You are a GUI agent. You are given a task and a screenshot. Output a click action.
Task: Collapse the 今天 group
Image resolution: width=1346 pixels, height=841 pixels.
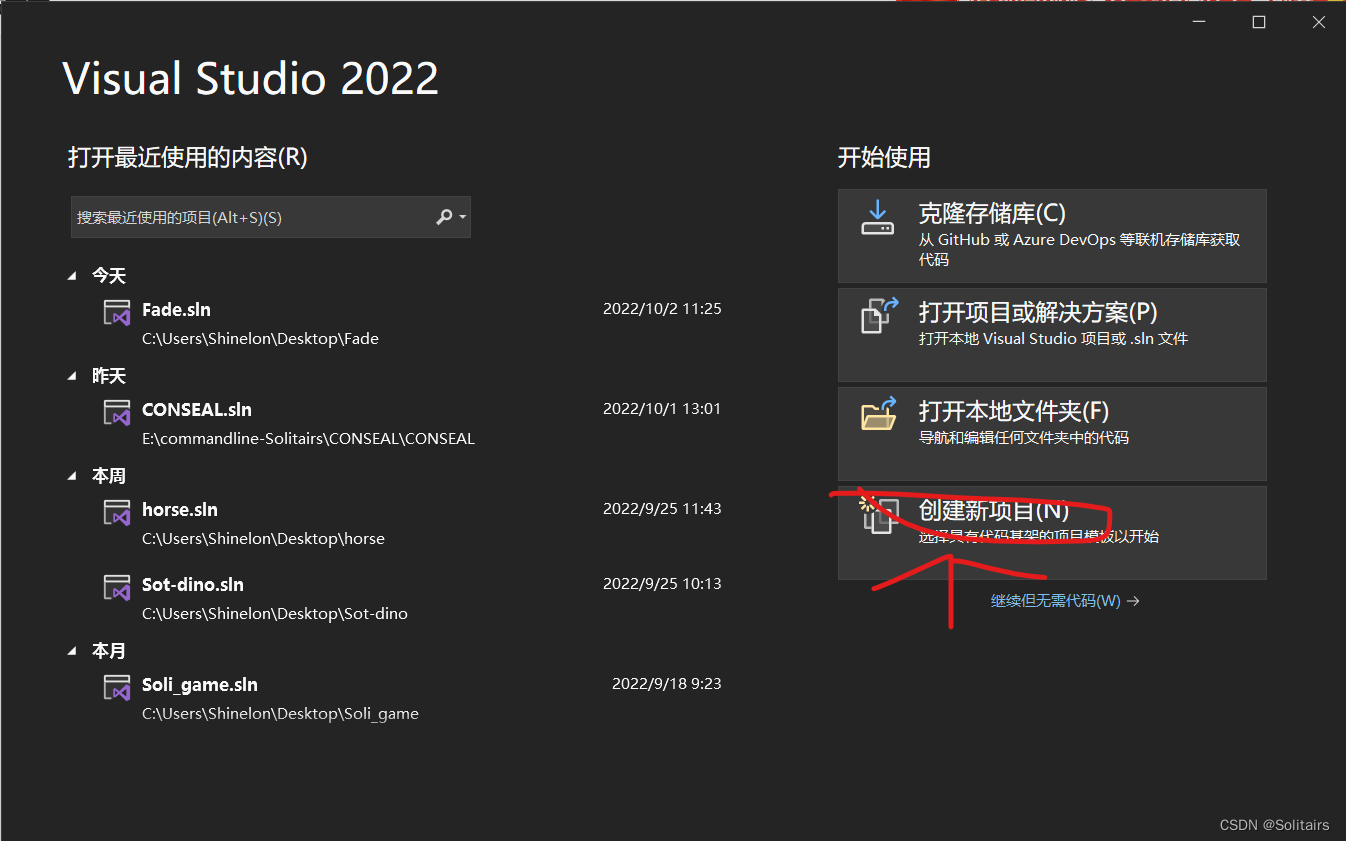72,275
